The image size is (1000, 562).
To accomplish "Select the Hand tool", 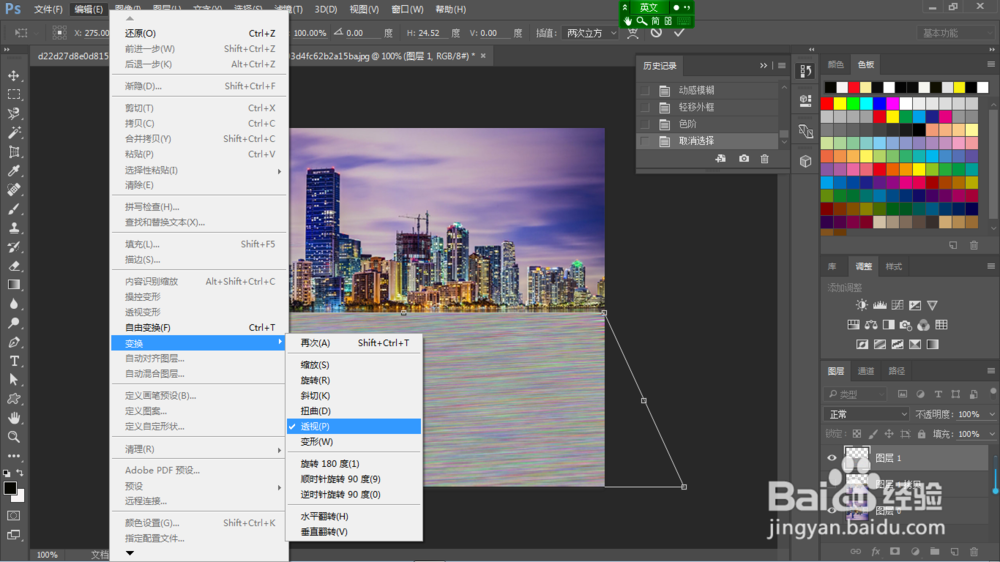I will 13,418.
